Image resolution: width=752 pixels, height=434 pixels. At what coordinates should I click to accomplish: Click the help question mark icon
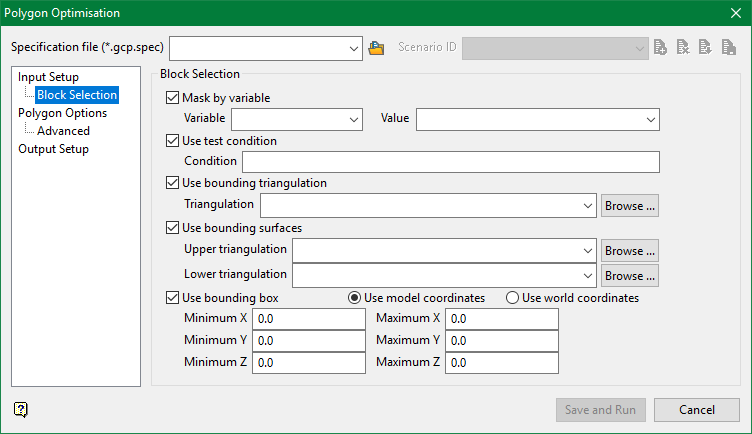pos(21,409)
